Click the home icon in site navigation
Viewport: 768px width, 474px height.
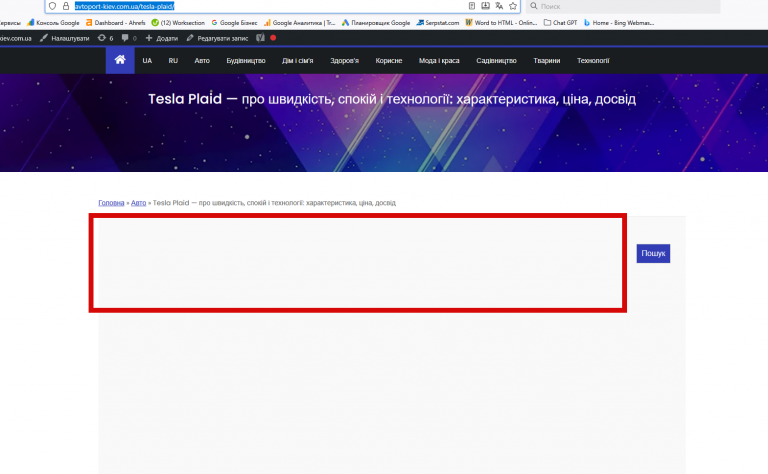coord(120,60)
